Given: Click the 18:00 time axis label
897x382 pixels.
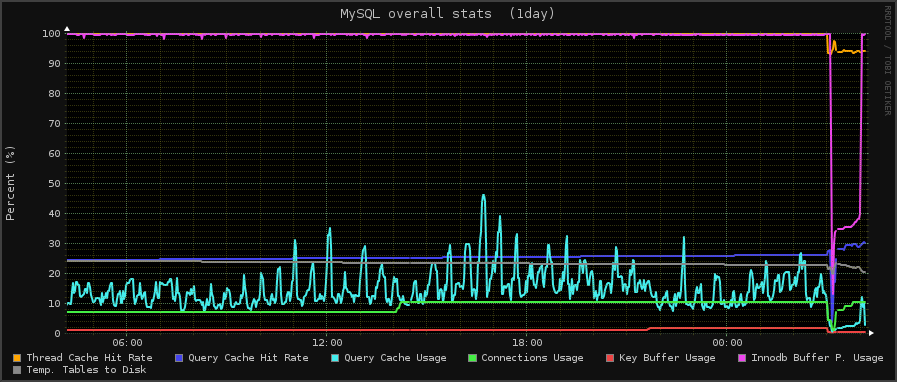Looking at the screenshot, I should [527, 343].
